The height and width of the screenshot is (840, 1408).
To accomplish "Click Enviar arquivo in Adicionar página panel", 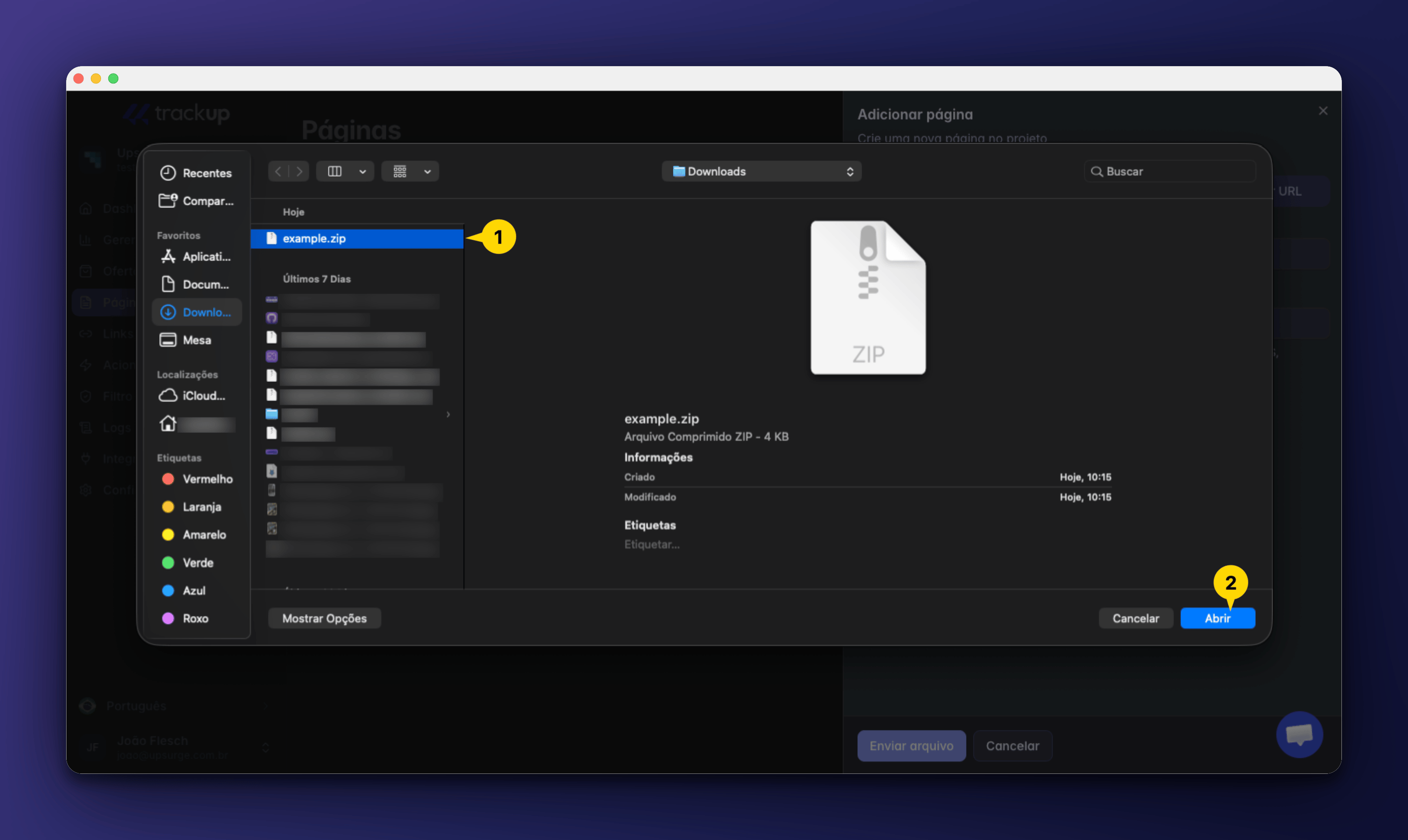I will pyautogui.click(x=911, y=746).
